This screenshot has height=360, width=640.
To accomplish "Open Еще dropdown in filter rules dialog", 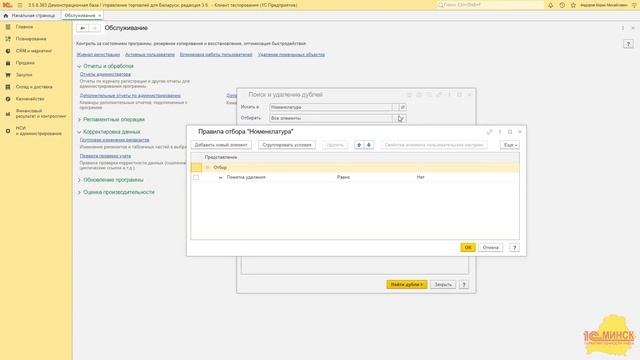I will coord(510,145).
